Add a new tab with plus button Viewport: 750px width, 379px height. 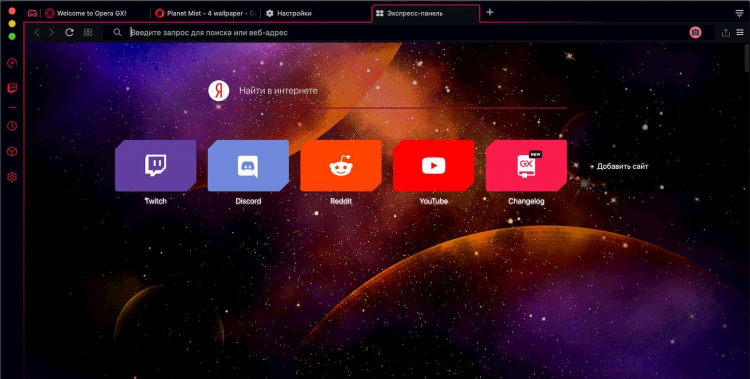[x=489, y=12]
